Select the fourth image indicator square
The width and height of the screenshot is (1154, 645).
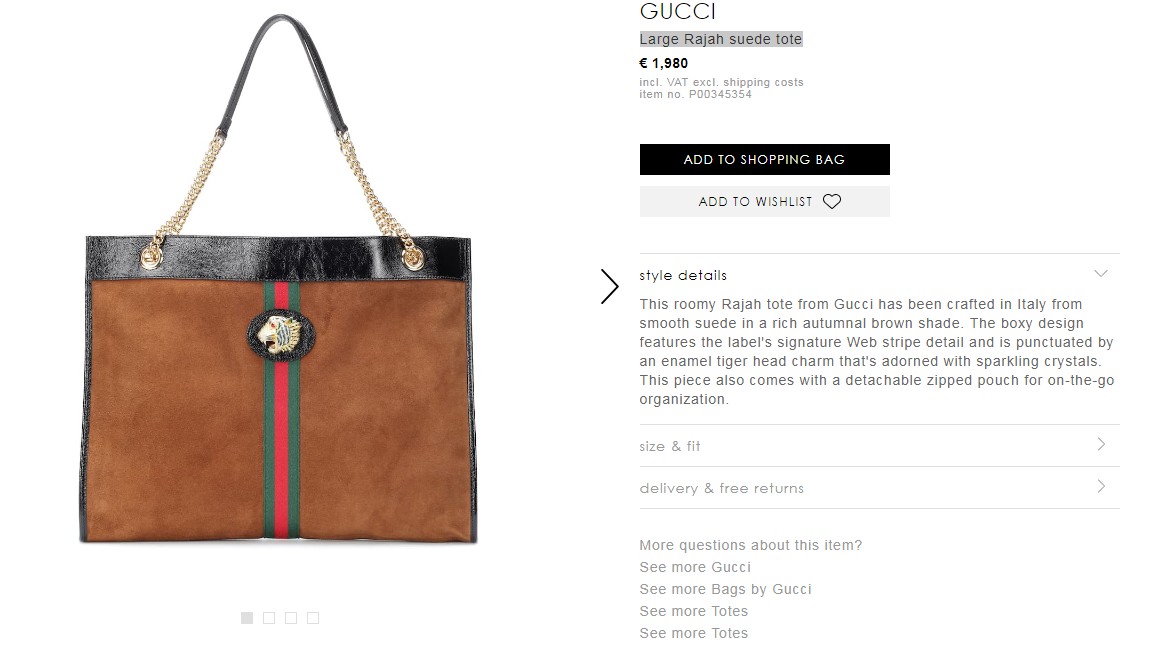314,618
